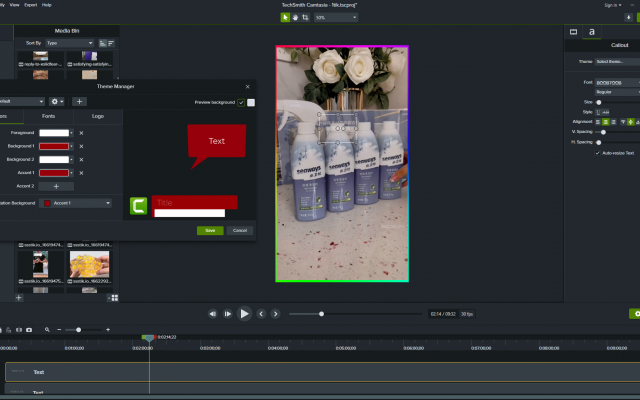Click the download icon at top right
Image resolution: width=640 pixels, height=400 pixels.
pyautogui.click(x=629, y=17)
